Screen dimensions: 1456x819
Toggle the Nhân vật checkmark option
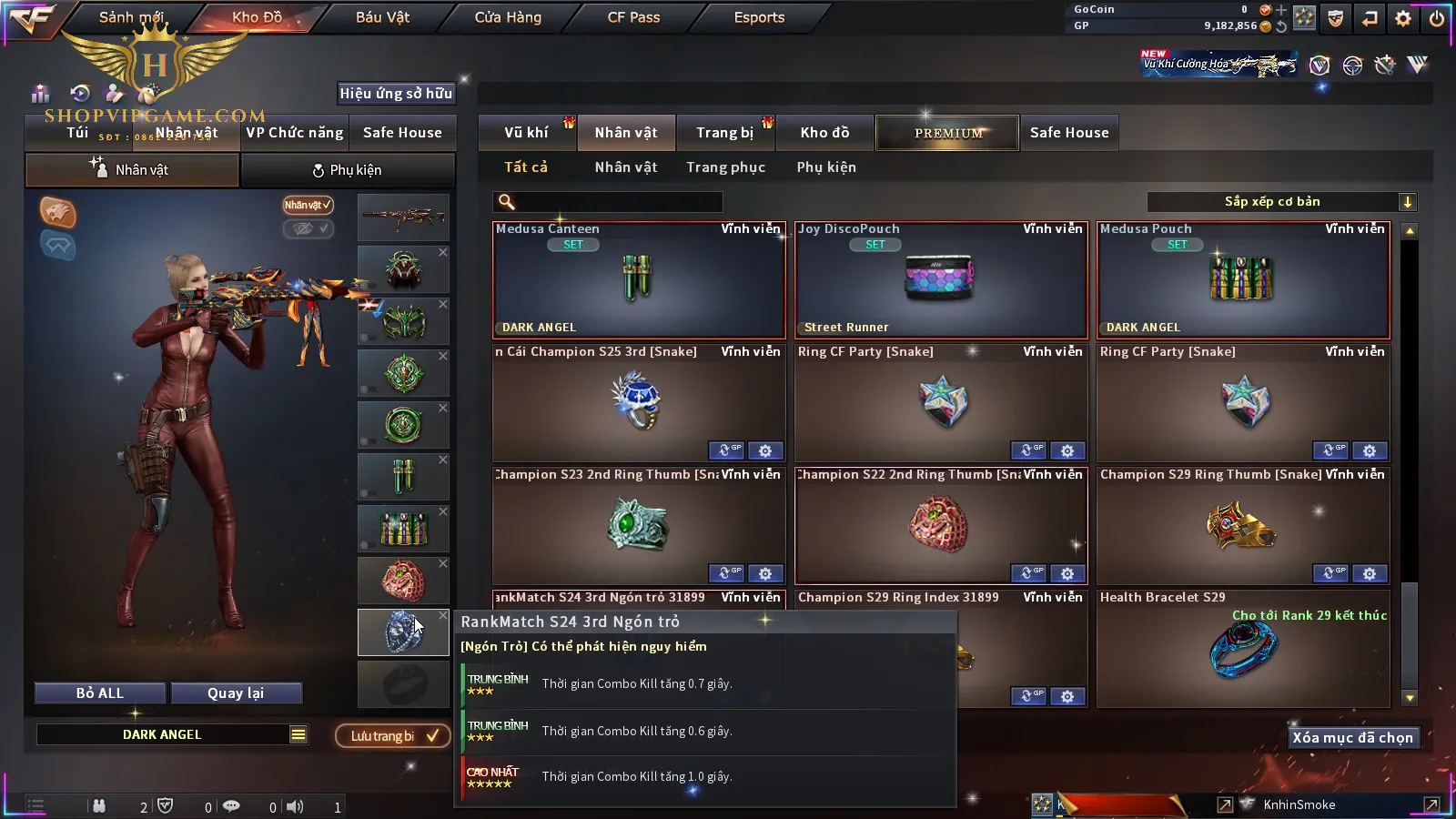coord(308,205)
